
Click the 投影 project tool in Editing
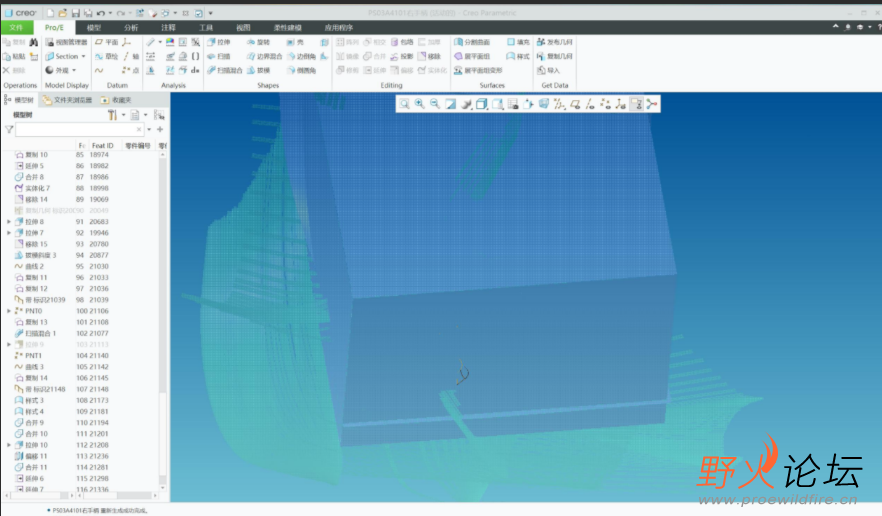(x=402, y=56)
